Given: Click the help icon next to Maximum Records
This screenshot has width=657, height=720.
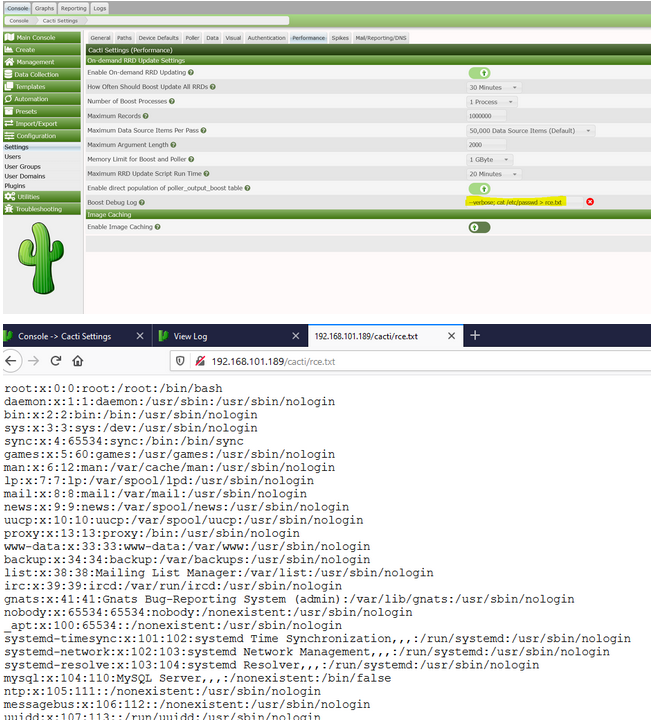Looking at the screenshot, I should point(146,116).
